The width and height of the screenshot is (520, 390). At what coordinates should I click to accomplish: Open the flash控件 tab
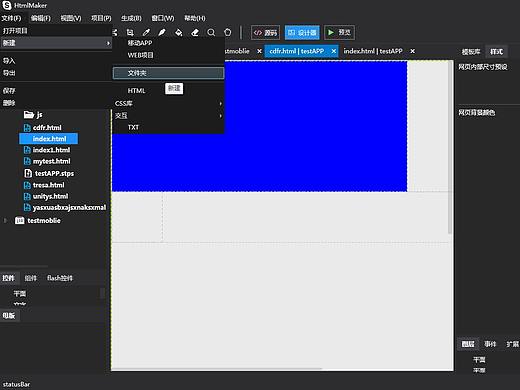(60, 278)
